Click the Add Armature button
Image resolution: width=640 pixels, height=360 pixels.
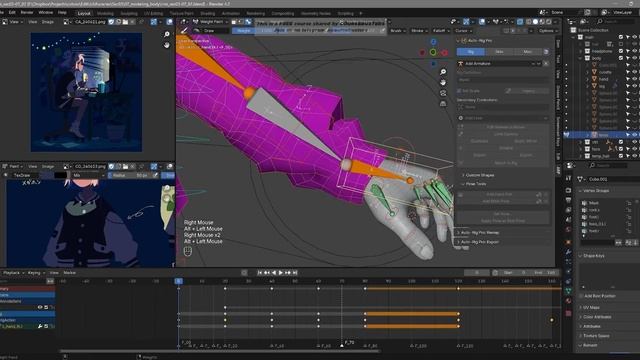(x=499, y=64)
